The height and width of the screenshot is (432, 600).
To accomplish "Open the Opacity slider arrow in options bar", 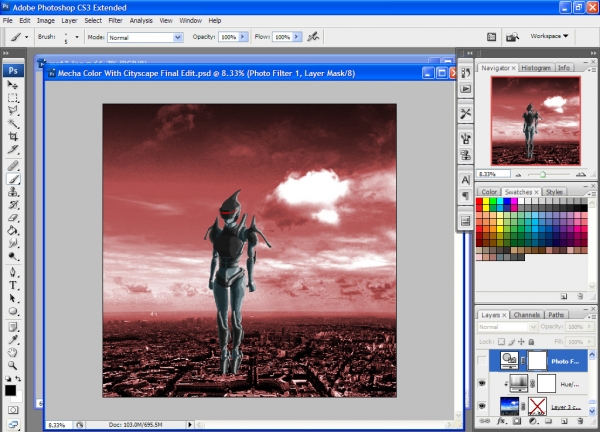I will [243, 37].
